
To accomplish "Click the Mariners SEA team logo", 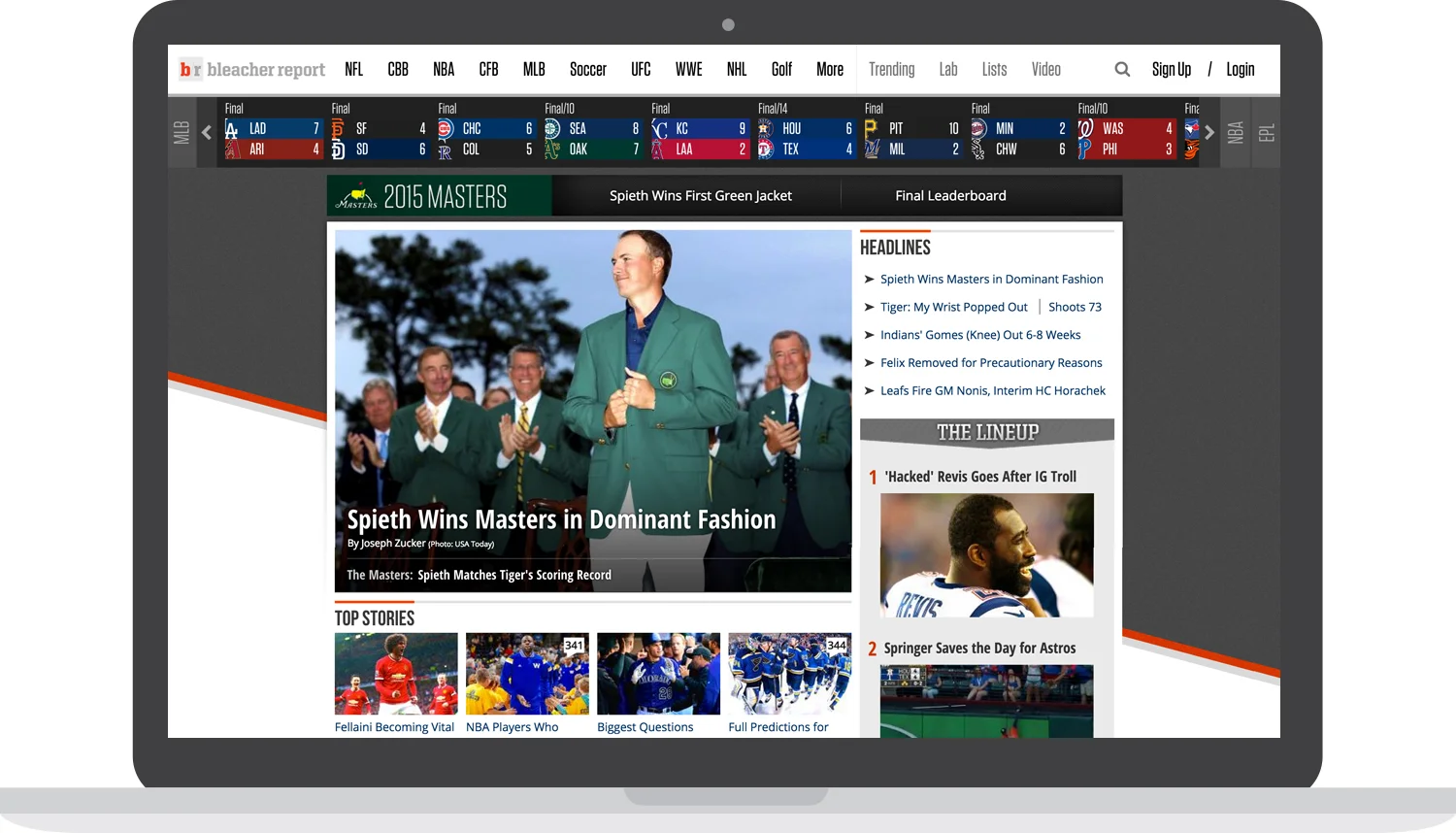I will 551,128.
